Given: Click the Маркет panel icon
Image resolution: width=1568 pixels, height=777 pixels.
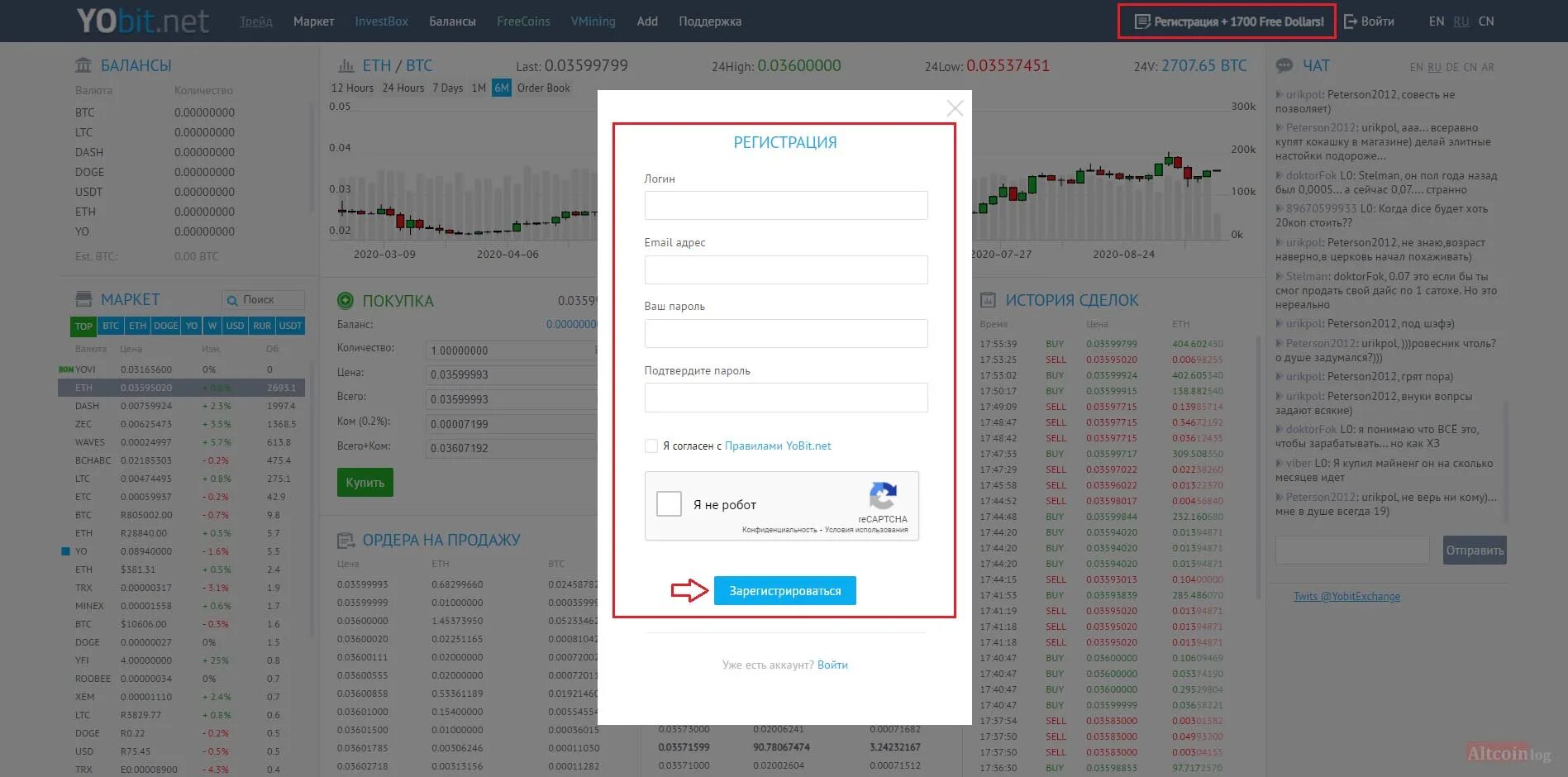Looking at the screenshot, I should click(83, 299).
